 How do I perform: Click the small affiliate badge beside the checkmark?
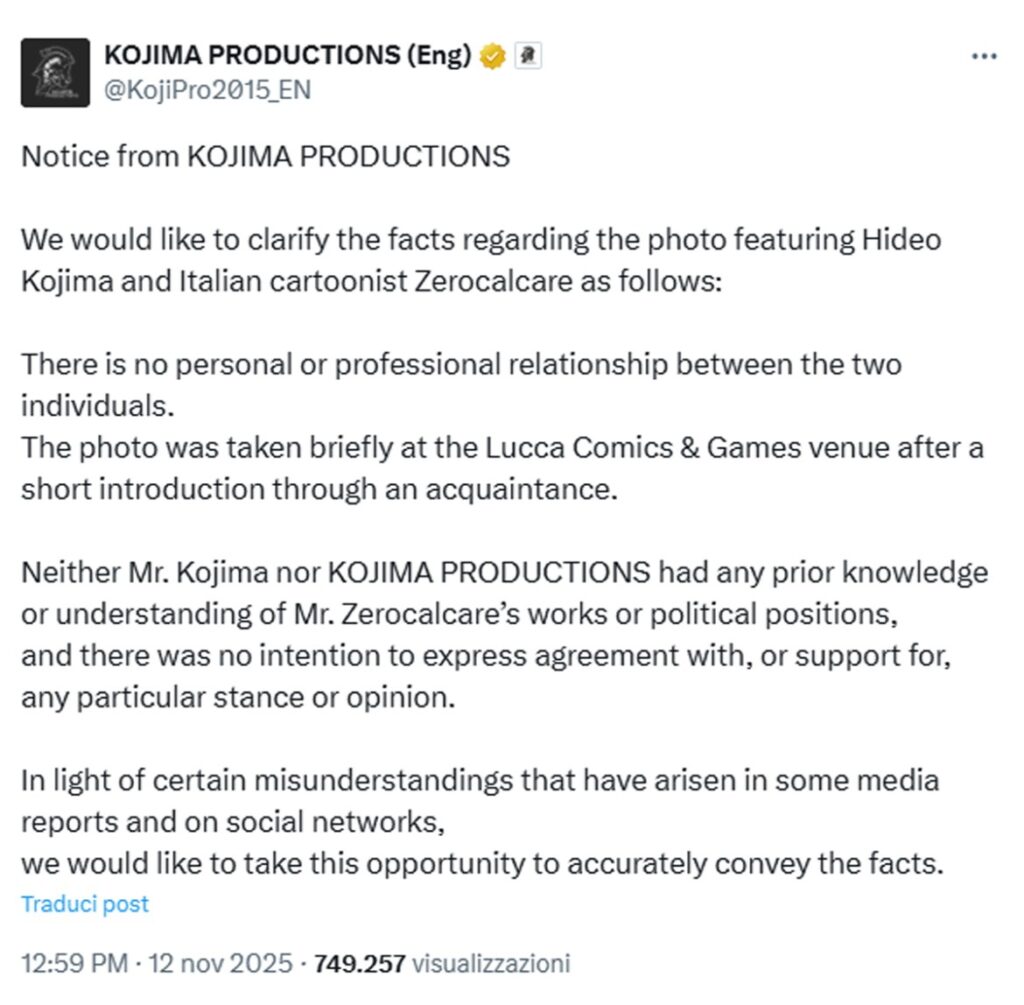point(527,56)
